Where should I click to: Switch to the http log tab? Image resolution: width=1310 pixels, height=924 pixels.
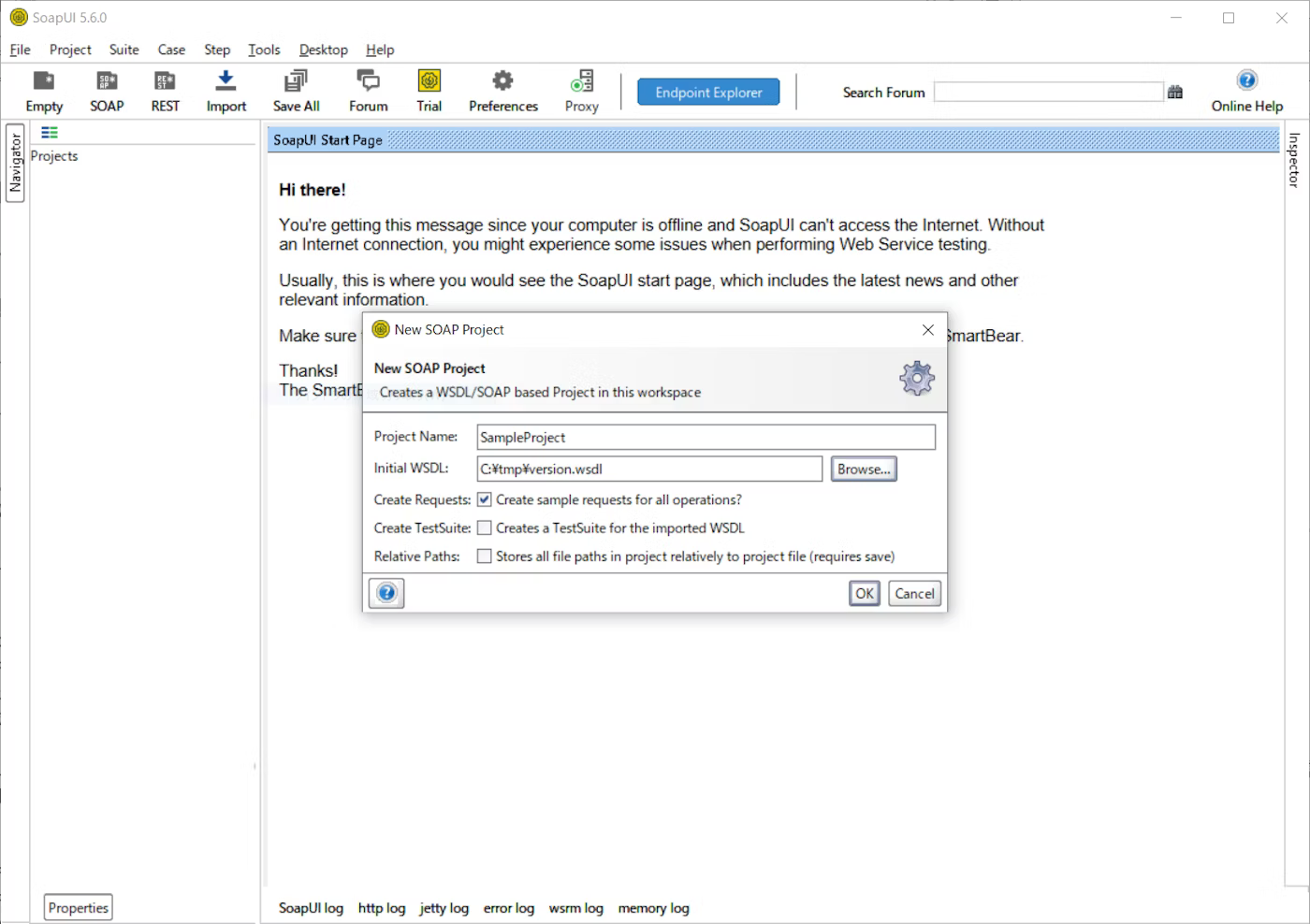coord(381,908)
